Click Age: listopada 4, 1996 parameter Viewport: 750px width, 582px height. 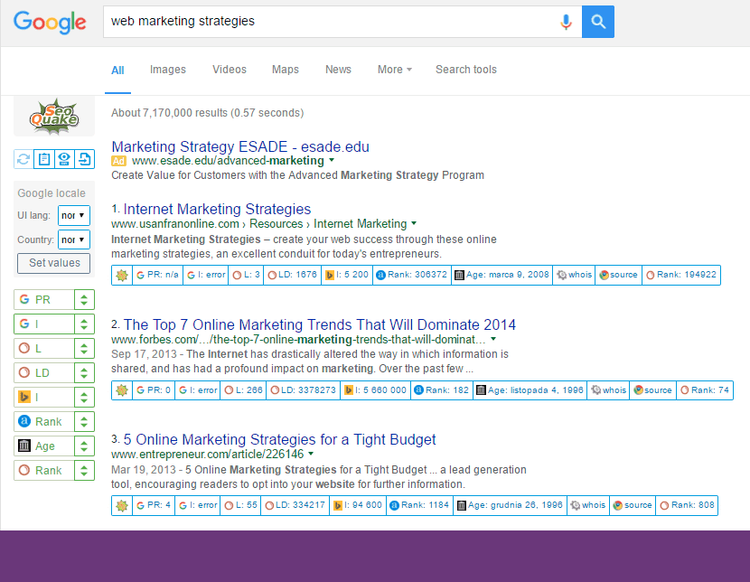point(530,390)
